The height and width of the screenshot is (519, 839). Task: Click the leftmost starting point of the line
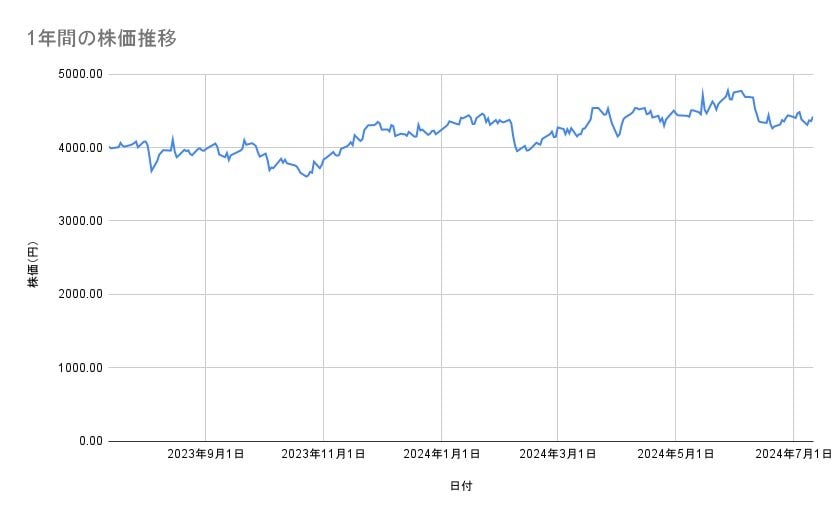tap(109, 147)
